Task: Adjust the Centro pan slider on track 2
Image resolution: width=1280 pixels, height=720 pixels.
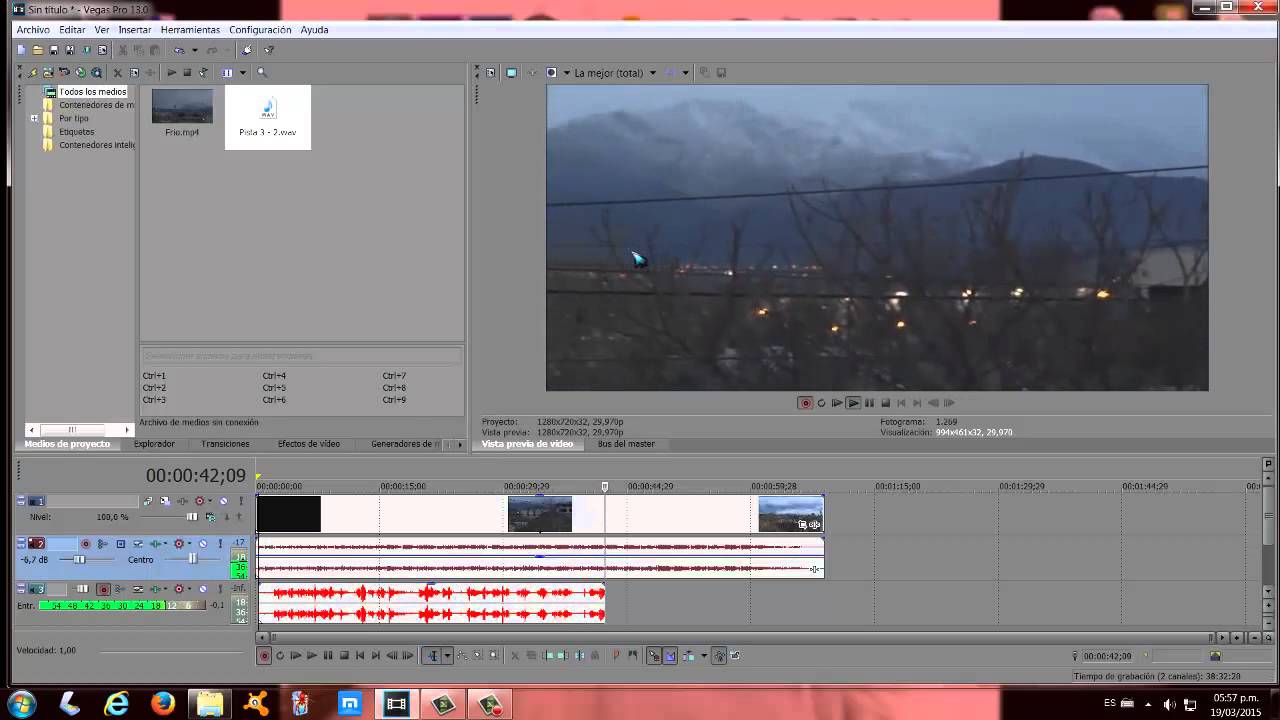Action: pos(193,559)
